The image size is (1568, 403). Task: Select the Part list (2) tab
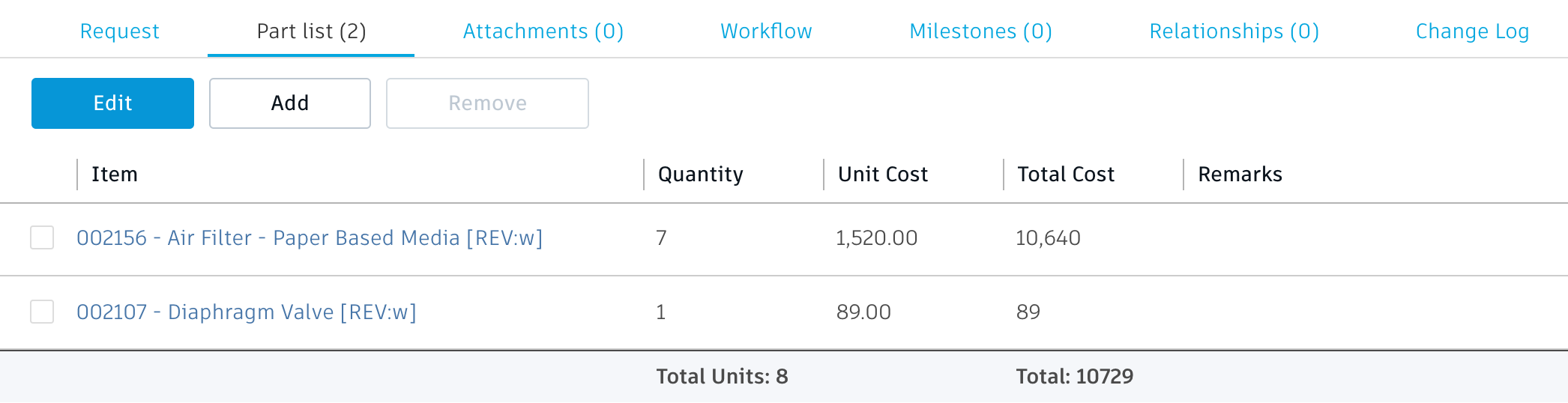(x=311, y=31)
